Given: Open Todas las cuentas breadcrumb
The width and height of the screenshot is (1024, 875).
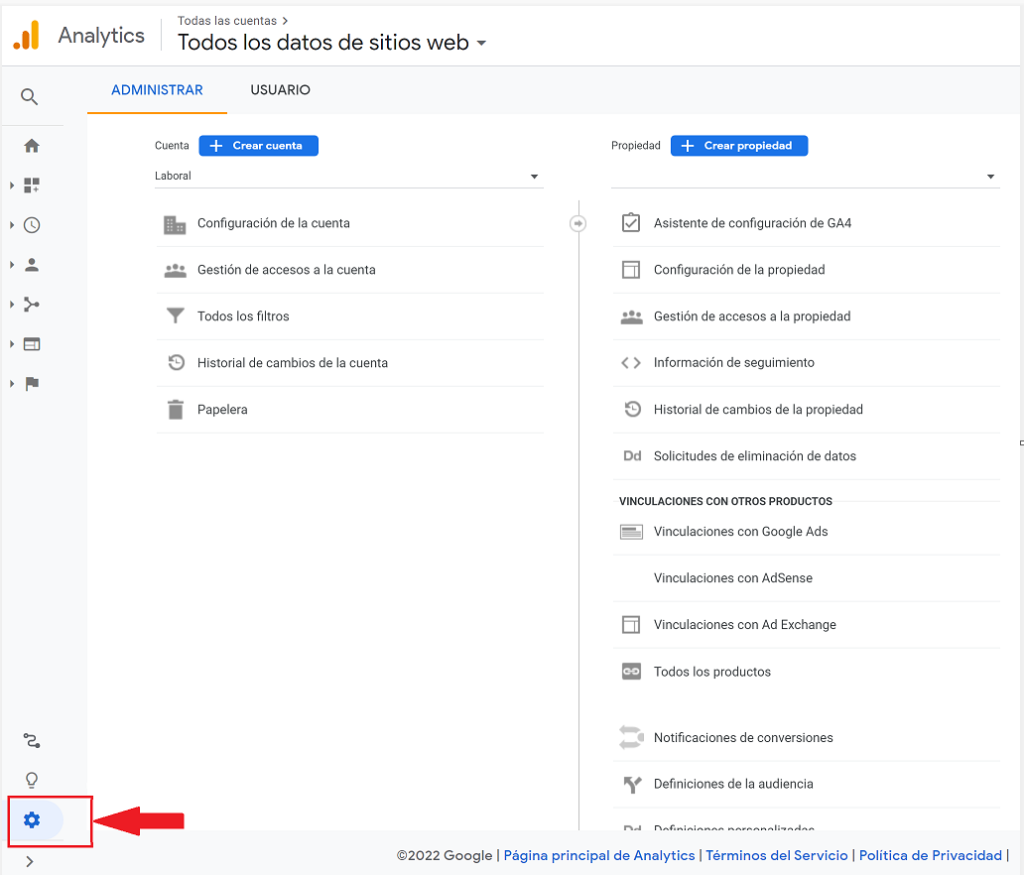Looking at the screenshot, I should coord(227,21).
